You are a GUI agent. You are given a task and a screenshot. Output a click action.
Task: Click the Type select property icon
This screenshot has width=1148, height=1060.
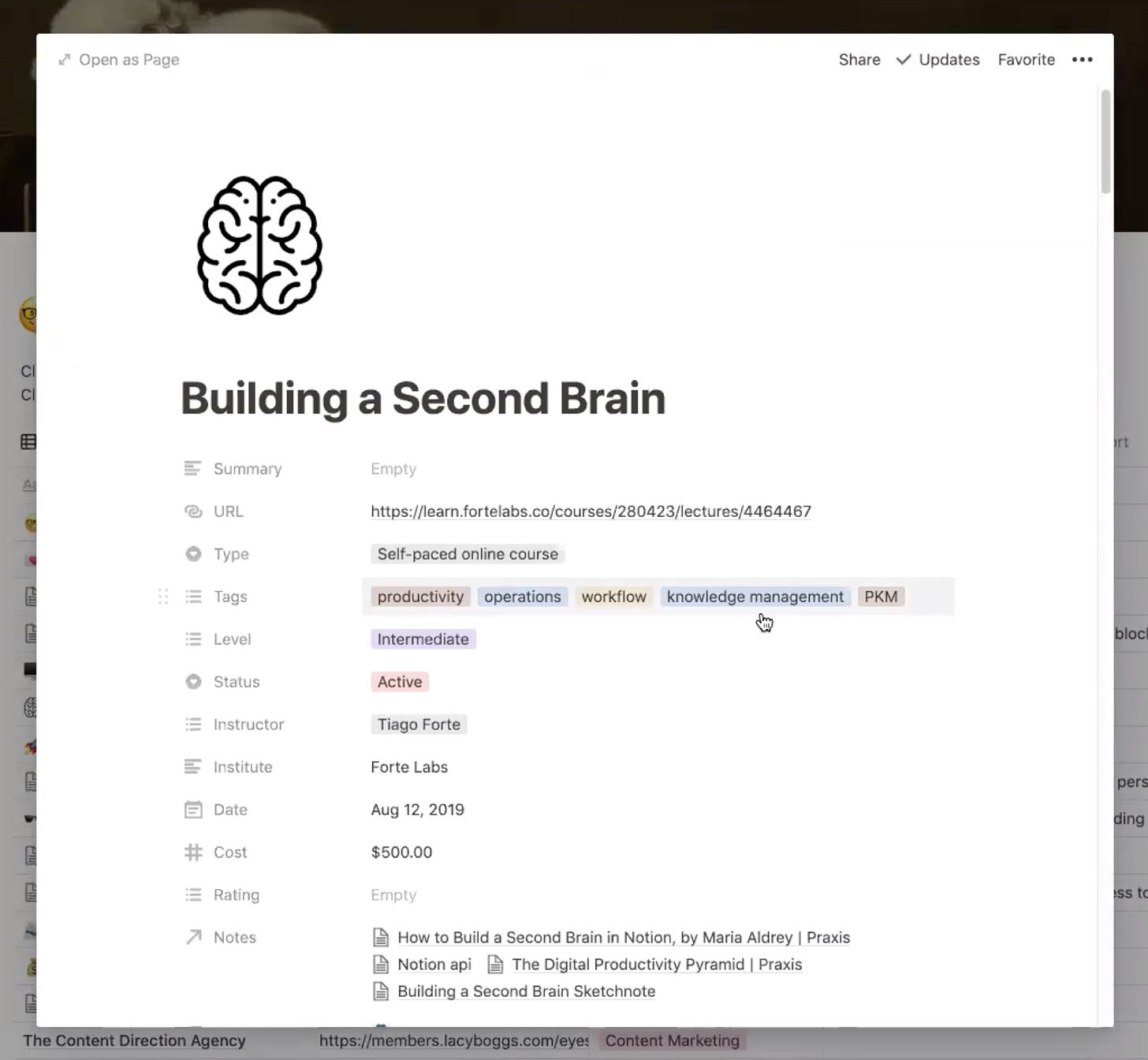[193, 554]
